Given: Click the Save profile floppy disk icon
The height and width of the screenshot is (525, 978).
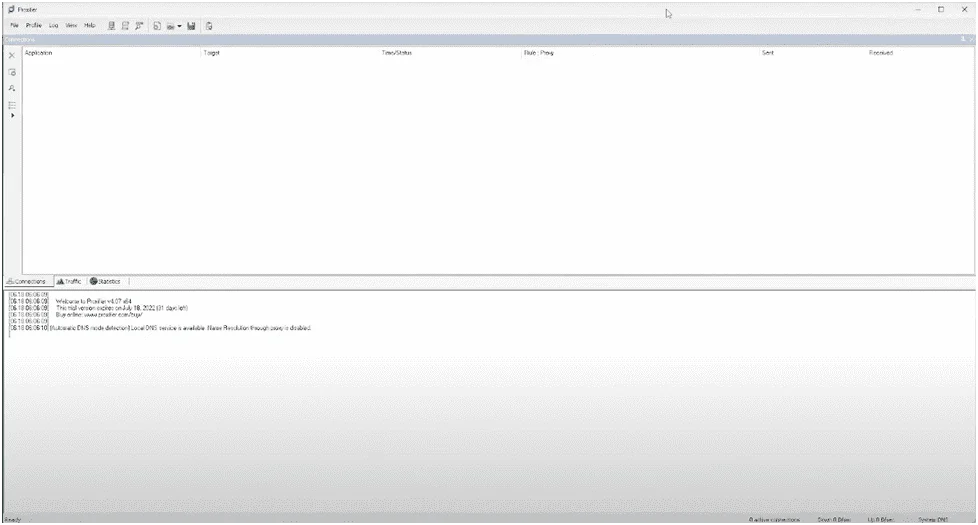Looking at the screenshot, I should click(x=191, y=26).
